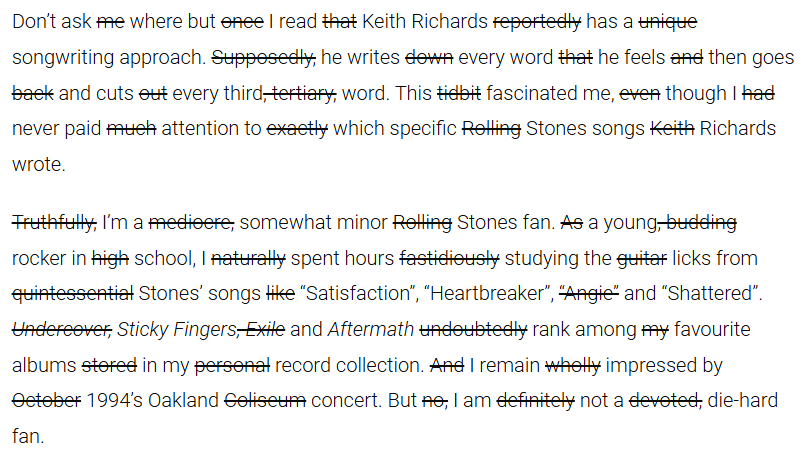
Task: Click the song title "Satisfaction"
Action: [355, 293]
